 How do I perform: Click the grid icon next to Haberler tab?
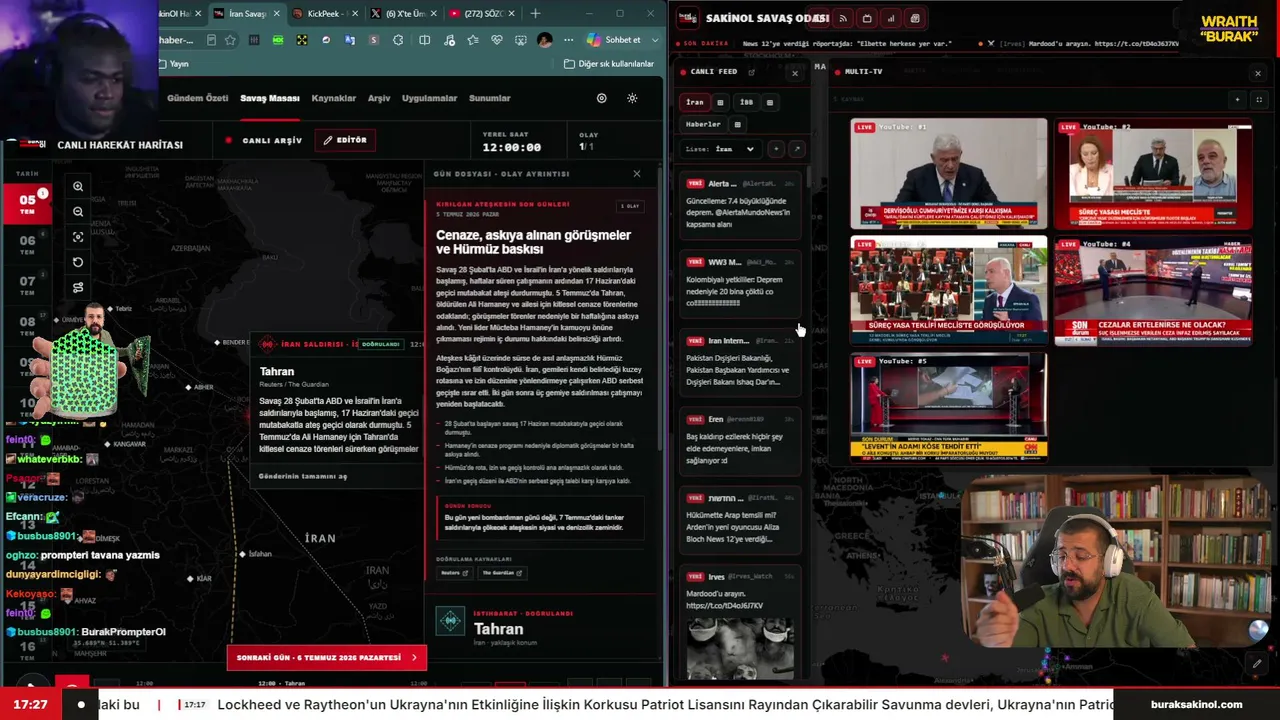point(737,124)
